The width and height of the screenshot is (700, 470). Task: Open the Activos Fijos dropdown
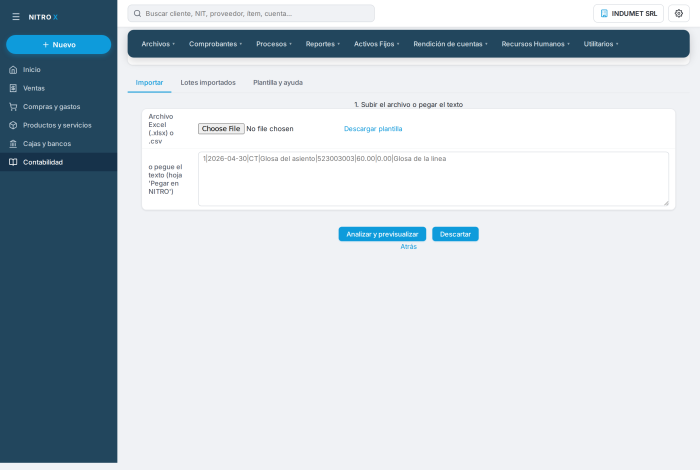tap(376, 44)
